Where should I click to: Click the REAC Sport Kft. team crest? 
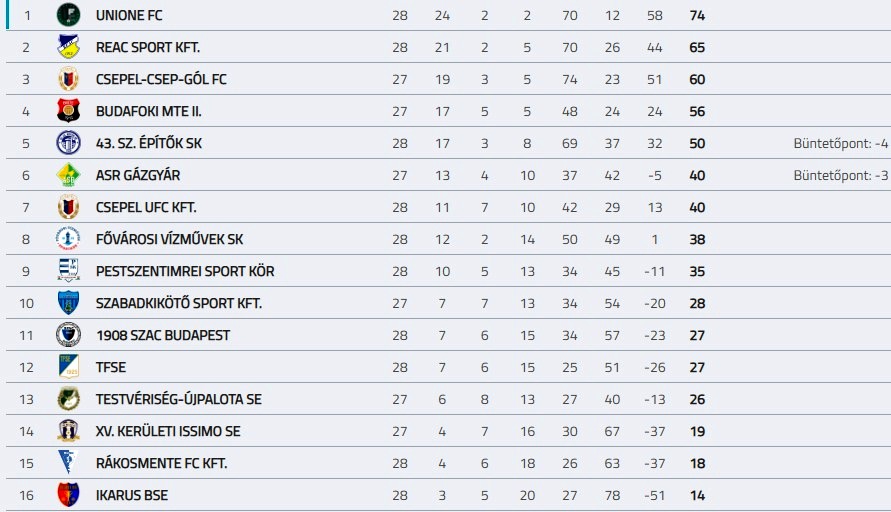click(x=68, y=47)
